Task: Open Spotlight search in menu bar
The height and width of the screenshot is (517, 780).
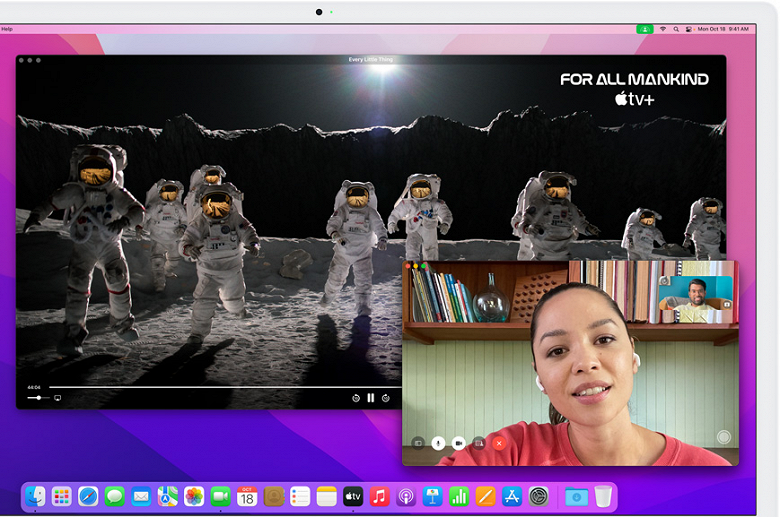Action: 677,29
